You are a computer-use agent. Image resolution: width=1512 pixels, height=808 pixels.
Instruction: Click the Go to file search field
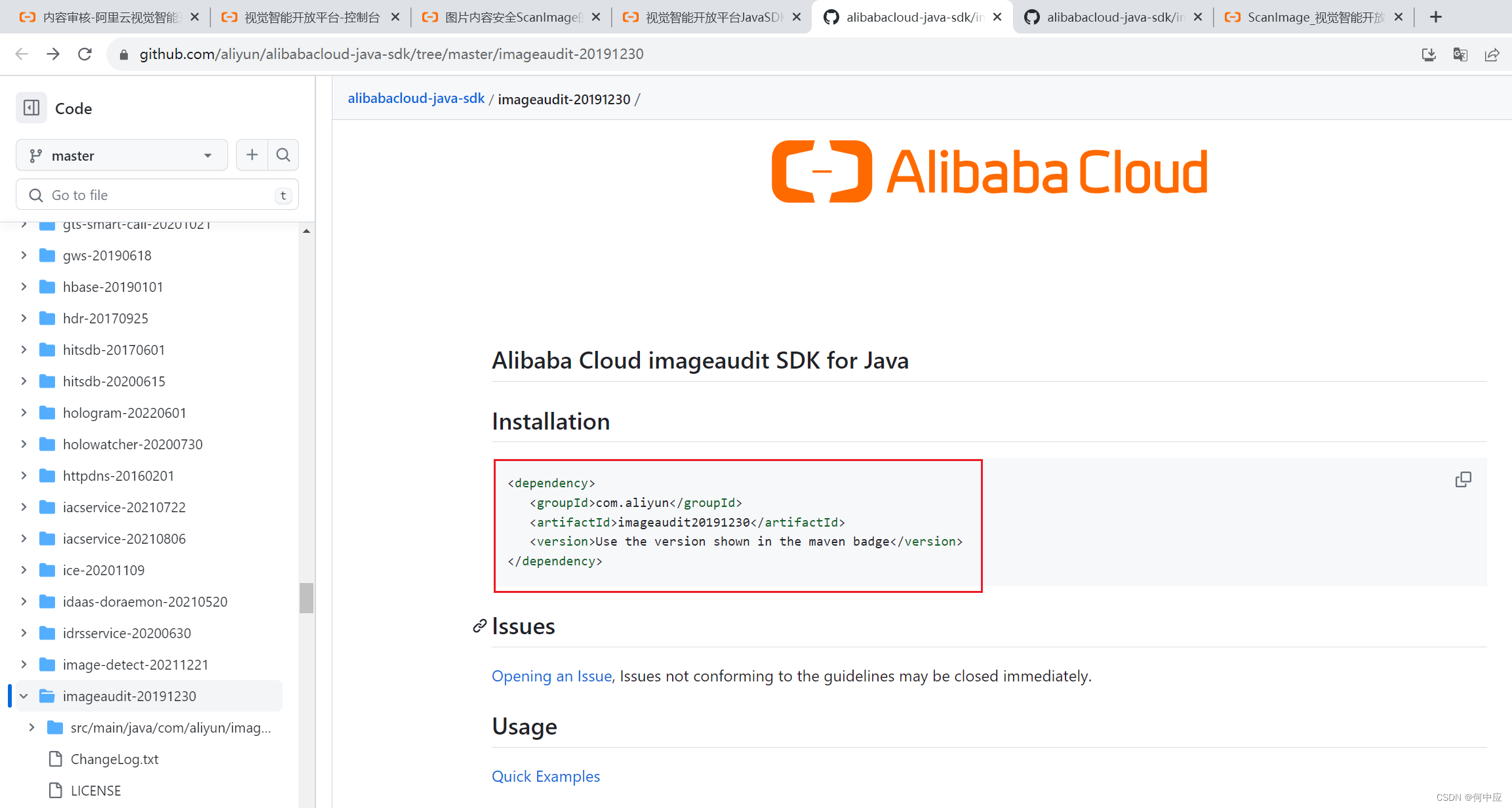(157, 195)
